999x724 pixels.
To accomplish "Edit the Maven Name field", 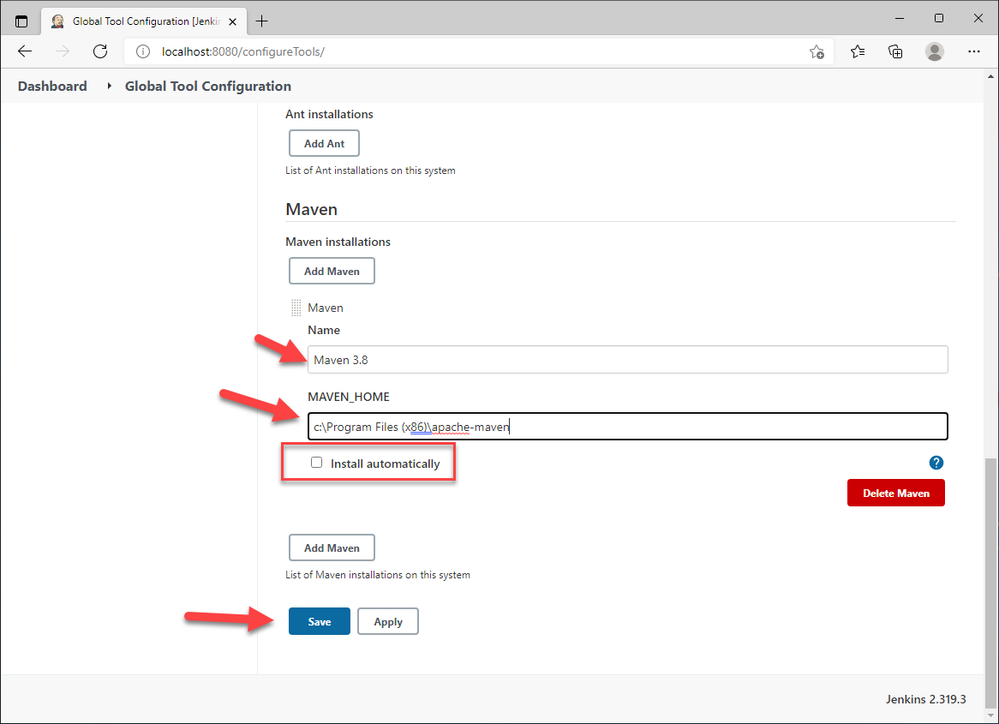I will coord(628,359).
